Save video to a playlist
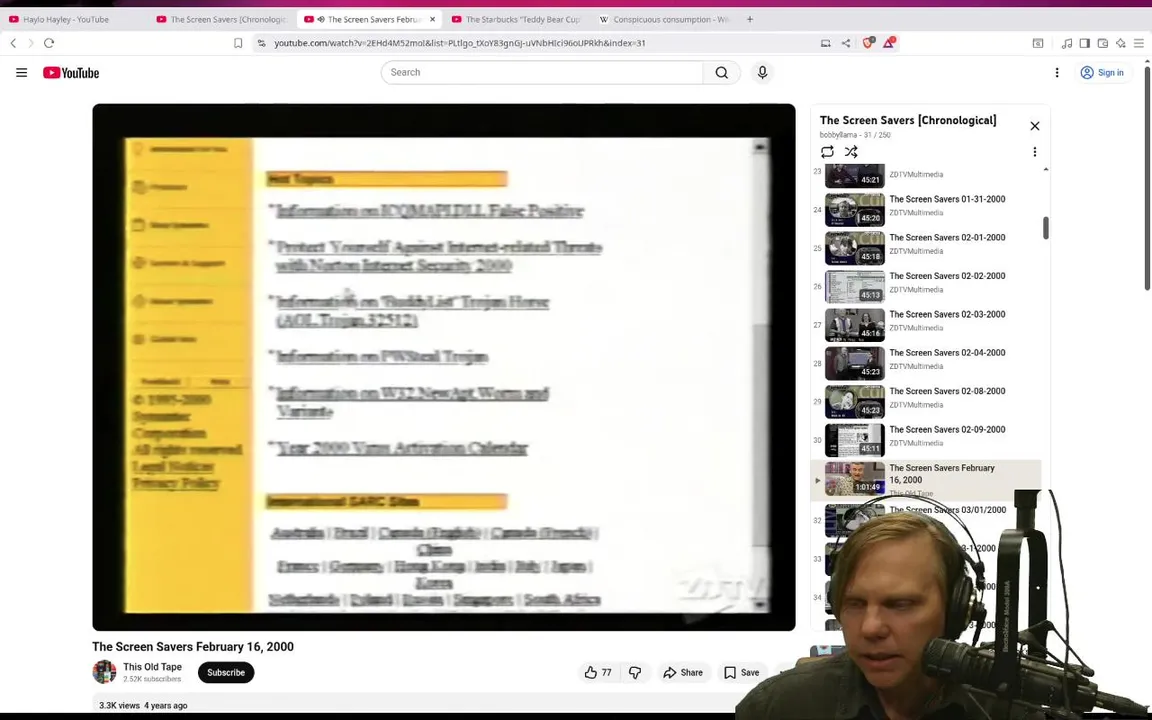This screenshot has width=1152, height=720. point(742,672)
